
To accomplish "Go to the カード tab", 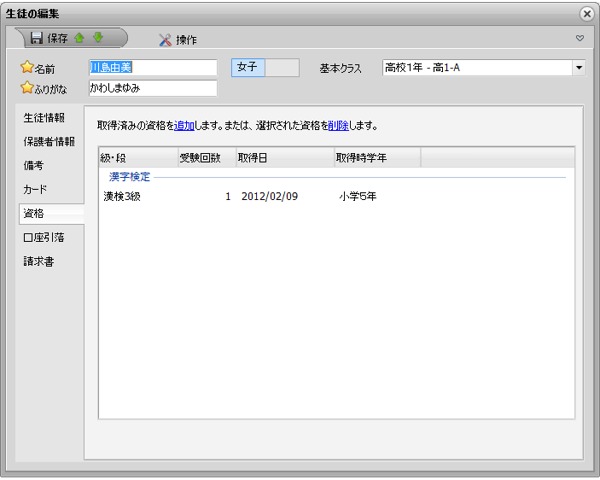I will pyautogui.click(x=36, y=189).
